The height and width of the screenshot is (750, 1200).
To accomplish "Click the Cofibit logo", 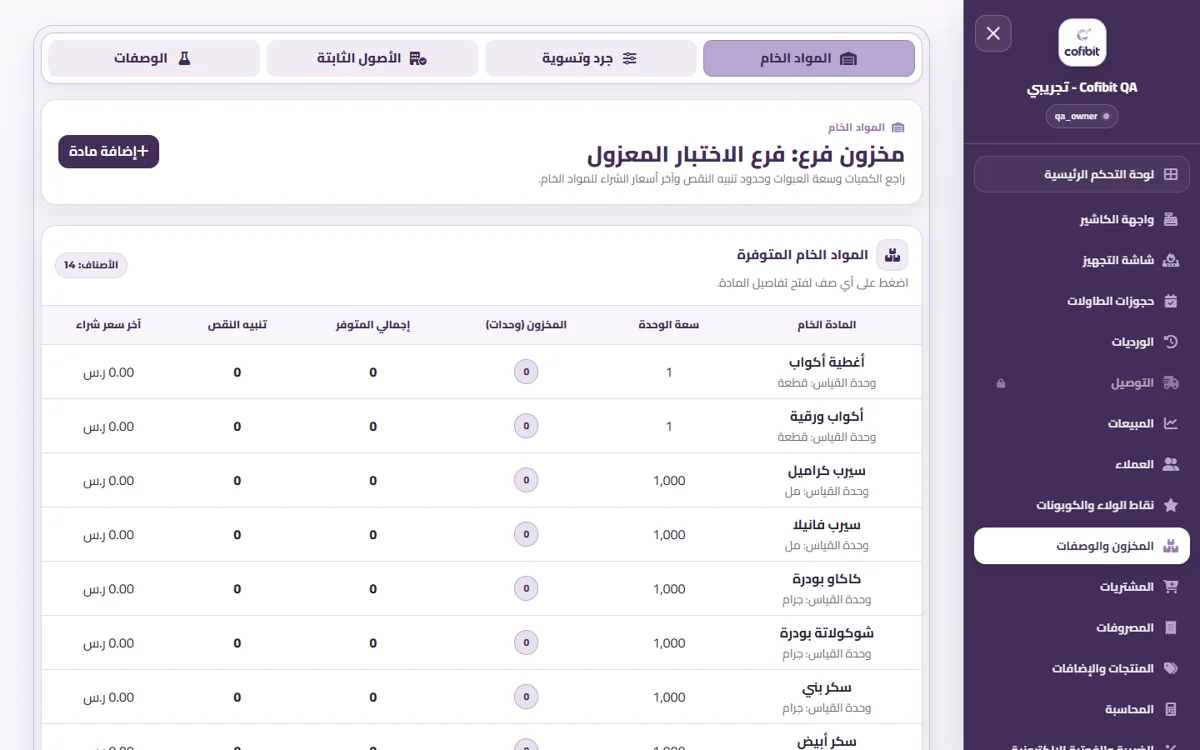I will (1082, 43).
